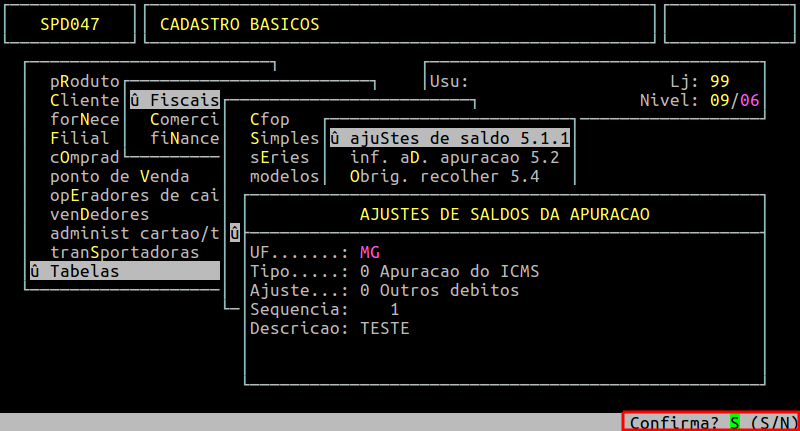Select inf. aD. apuracao 5.2 option
The height and width of the screenshot is (431, 800).
click(x=454, y=157)
